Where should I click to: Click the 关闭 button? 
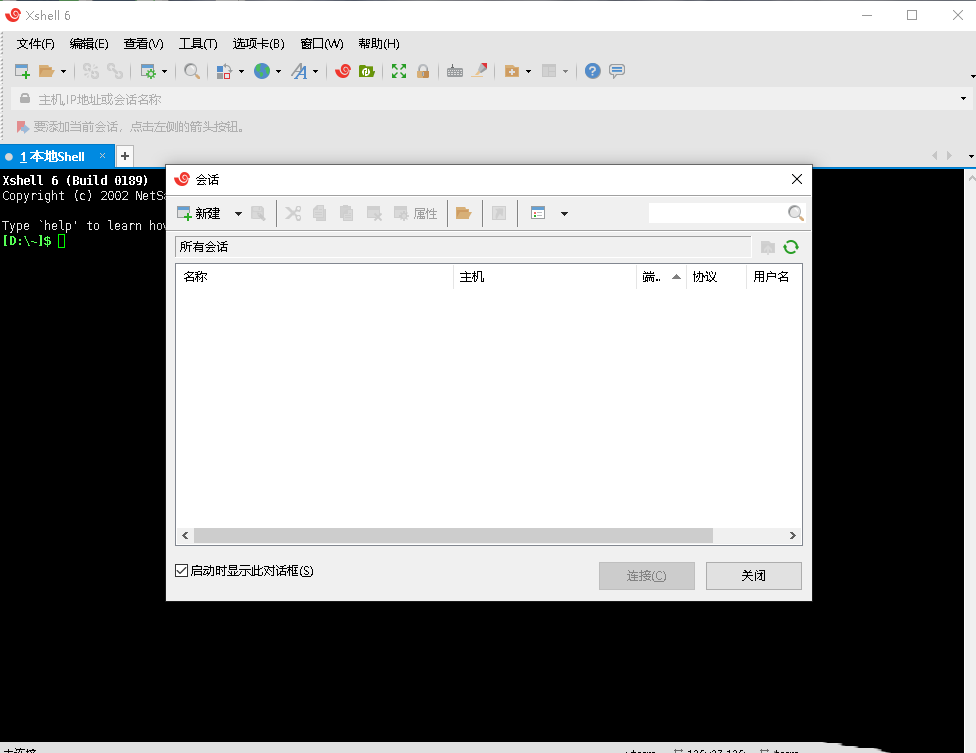click(754, 576)
